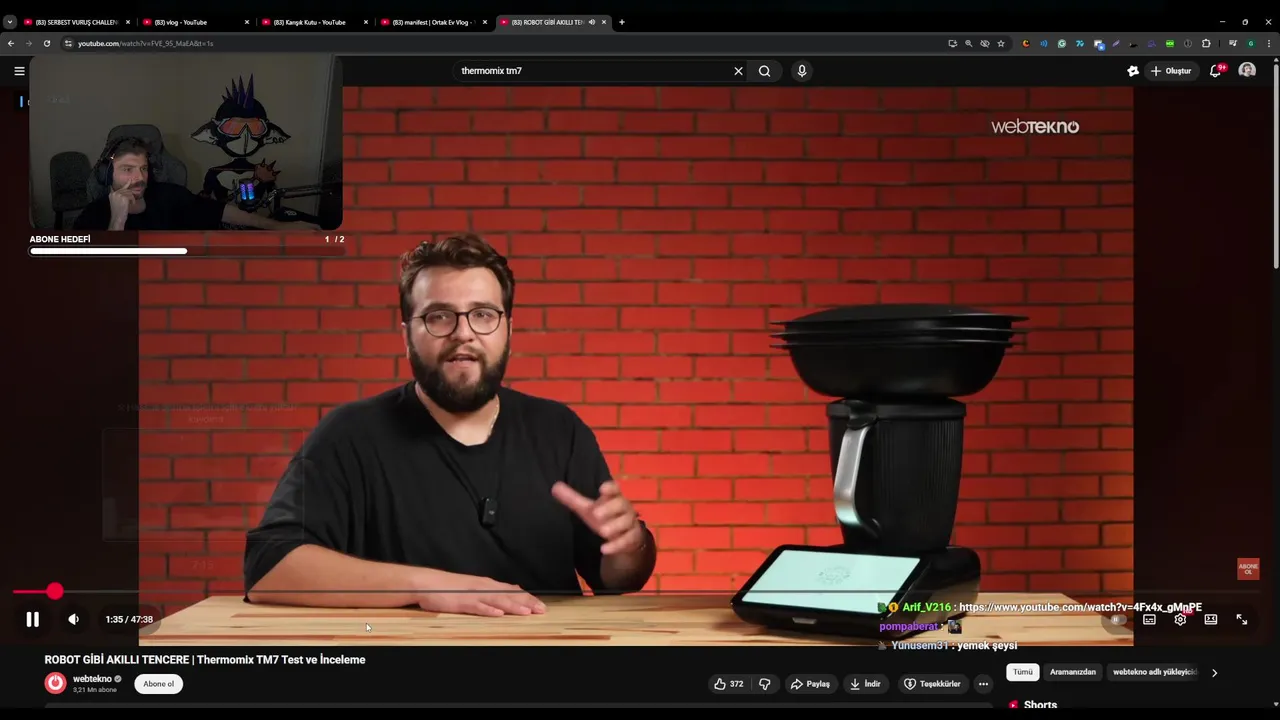Open the browser tab search dropdown arrow
The height and width of the screenshot is (720, 1280).
point(9,22)
